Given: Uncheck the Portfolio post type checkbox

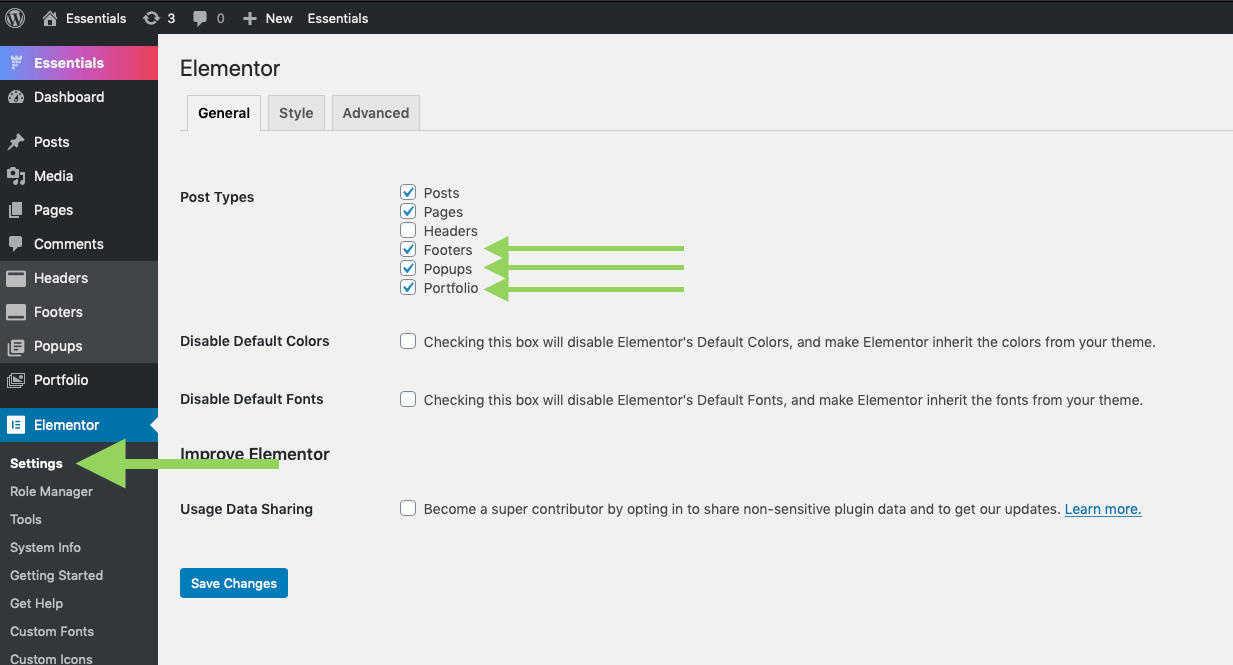Looking at the screenshot, I should [x=408, y=288].
